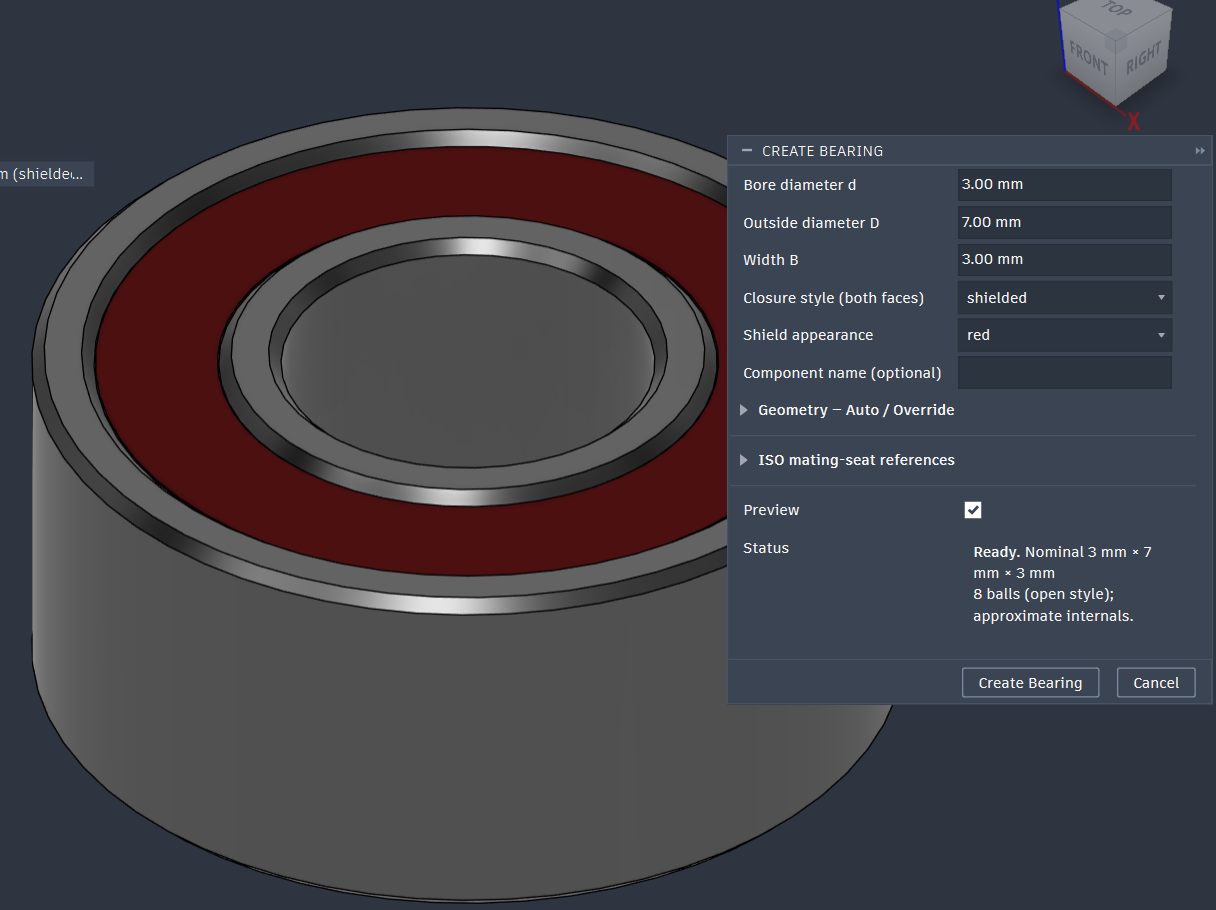This screenshot has height=910, width=1216.
Task: Click the 'Closure style (both faces)' label
Action: (x=833, y=298)
